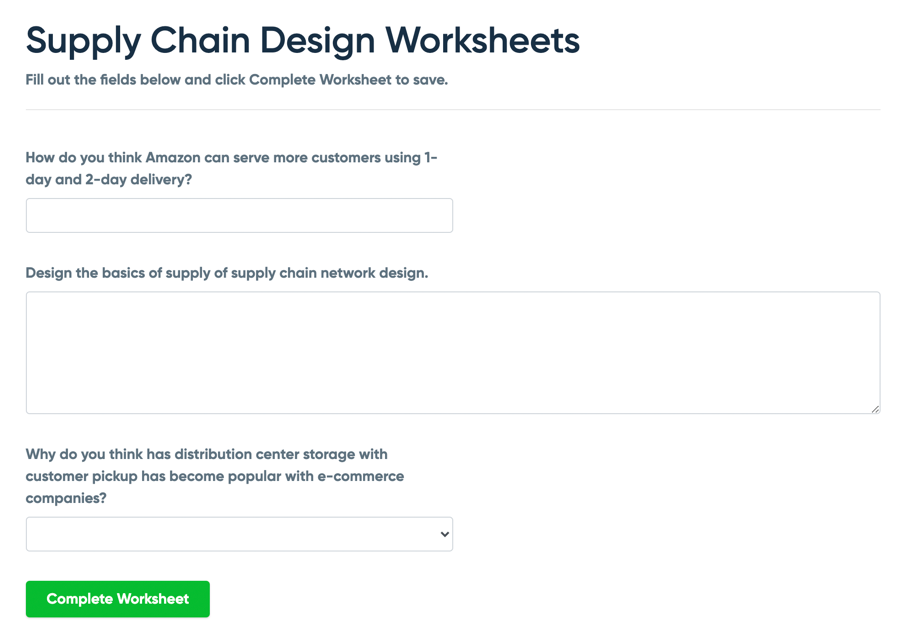Click the 'Design the basics' question label
The width and height of the screenshot is (900, 636).
coord(226,272)
